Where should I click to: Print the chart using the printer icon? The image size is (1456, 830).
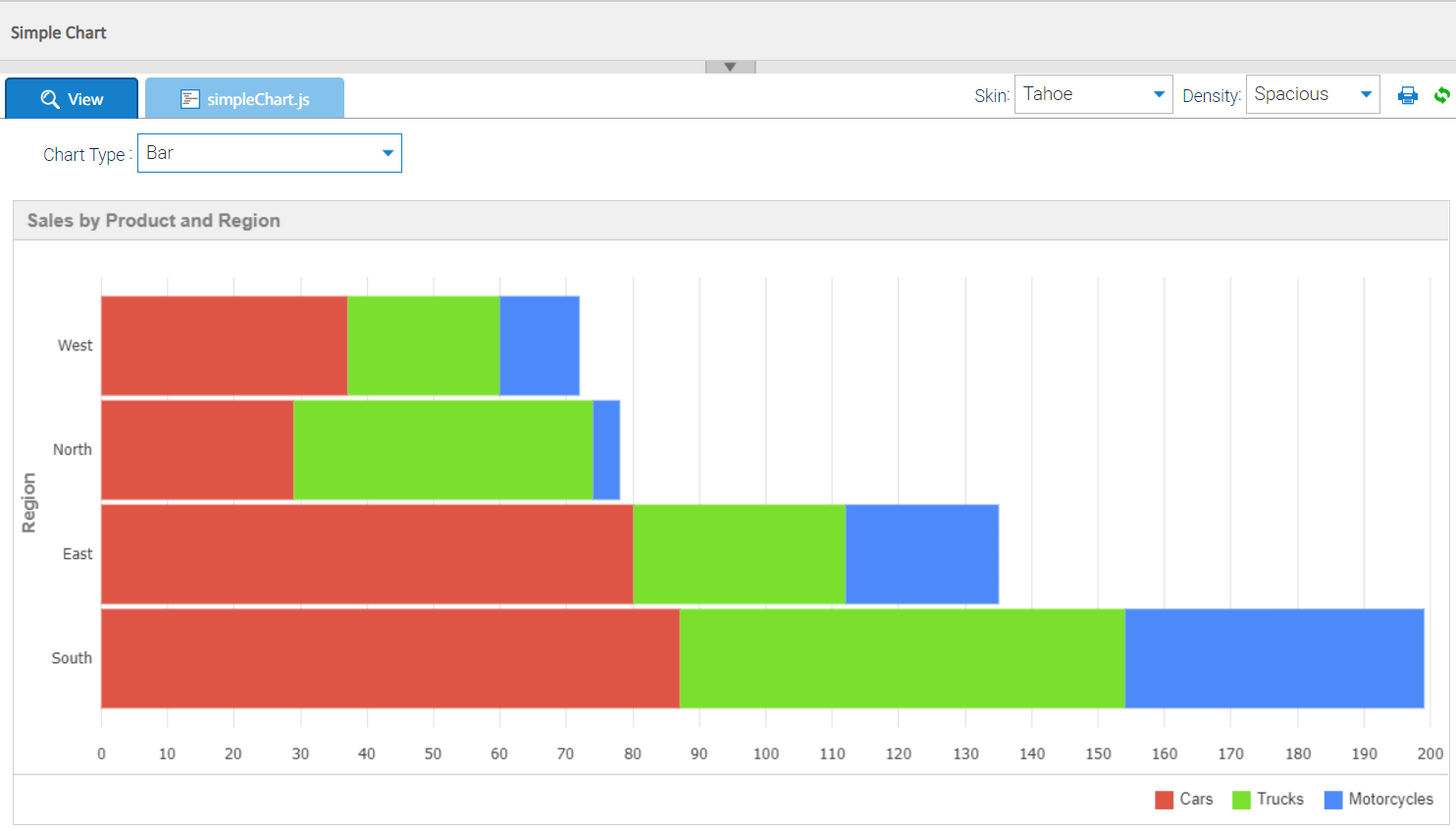(x=1408, y=94)
